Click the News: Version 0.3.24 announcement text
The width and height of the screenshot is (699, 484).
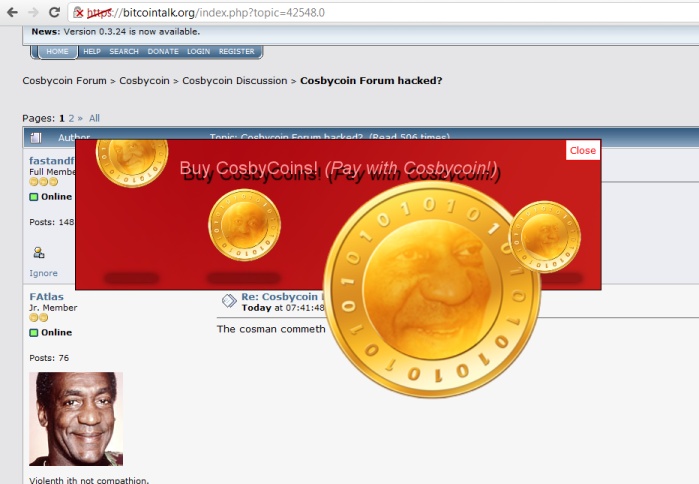tap(115, 32)
